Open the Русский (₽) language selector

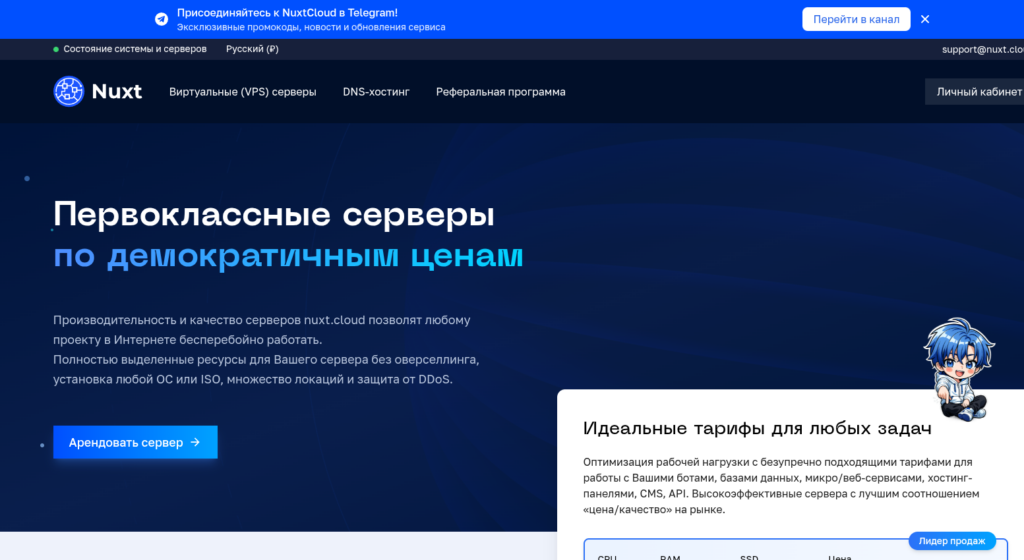click(252, 49)
